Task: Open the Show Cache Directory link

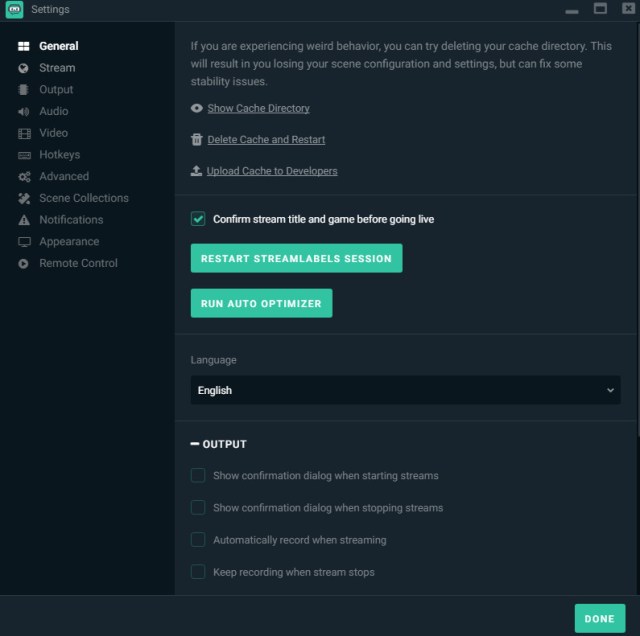Action: pyautogui.click(x=258, y=108)
